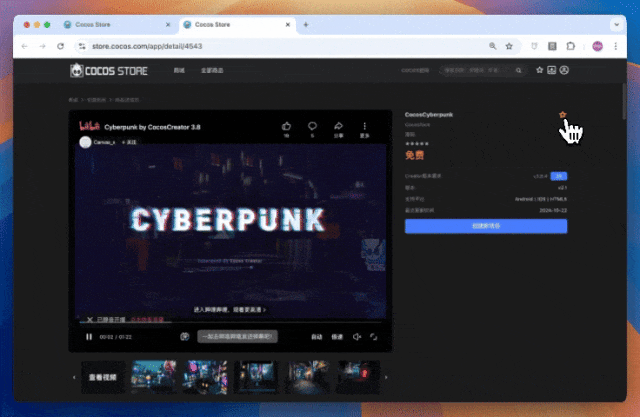
Task: Click the uploader avatar under the video title
Action: click(x=85, y=142)
